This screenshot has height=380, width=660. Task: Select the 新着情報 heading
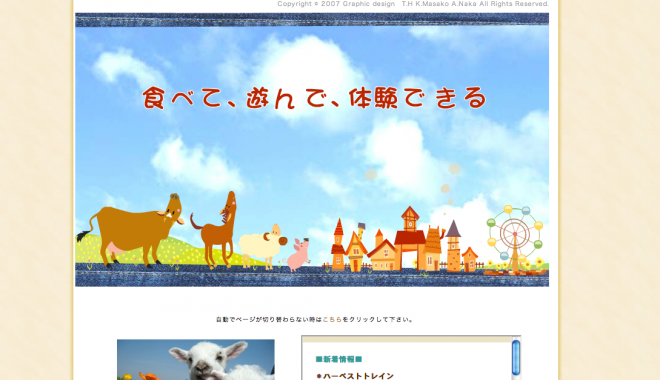[339, 359]
